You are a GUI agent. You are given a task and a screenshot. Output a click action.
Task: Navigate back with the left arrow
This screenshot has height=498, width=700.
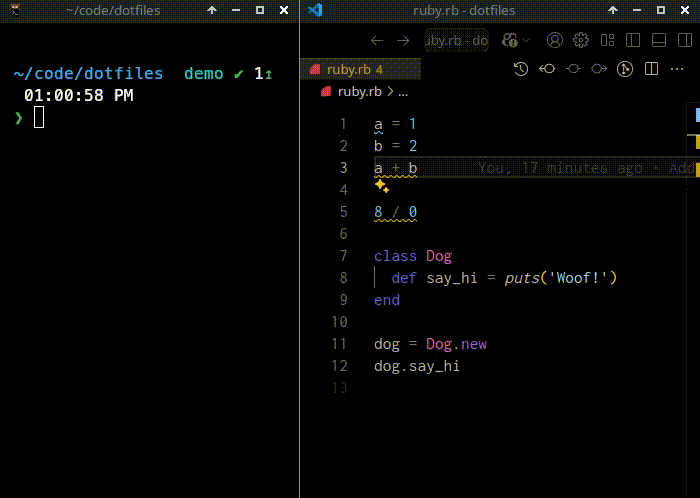pyautogui.click(x=377, y=41)
